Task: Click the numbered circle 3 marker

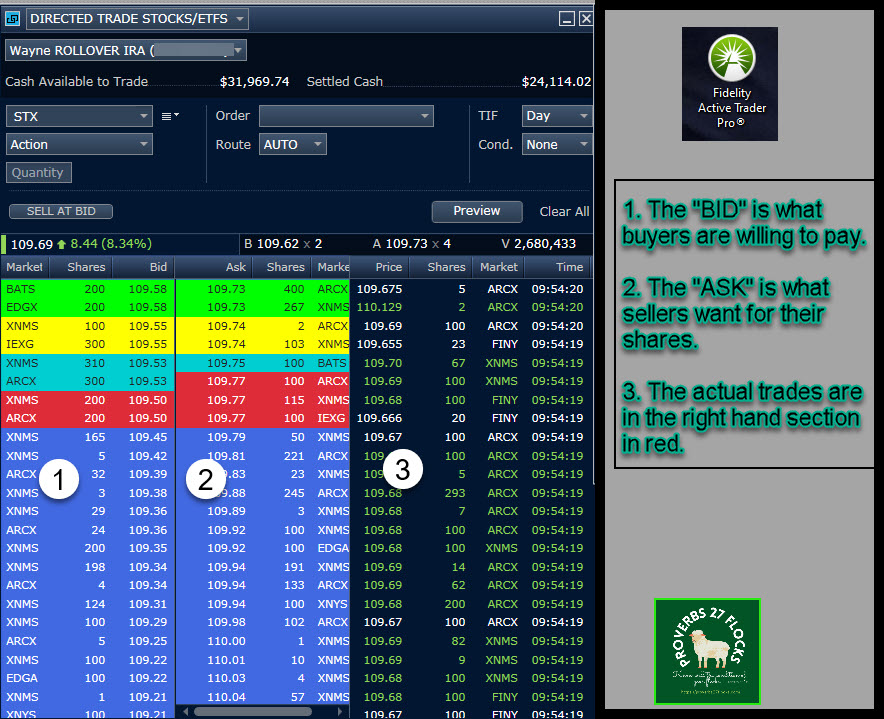Action: coord(402,471)
